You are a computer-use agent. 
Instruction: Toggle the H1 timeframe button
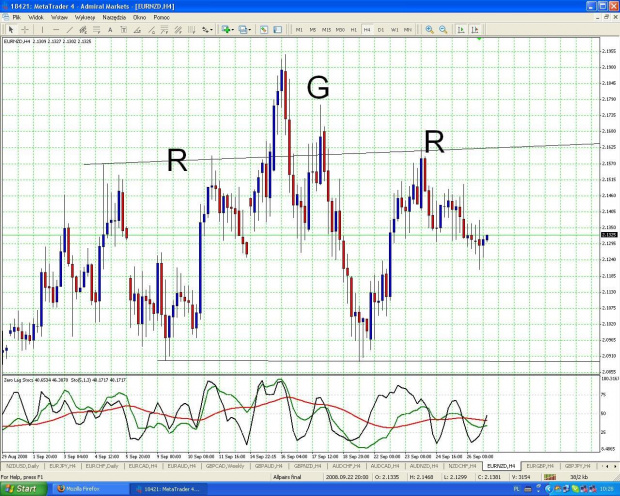click(x=354, y=30)
